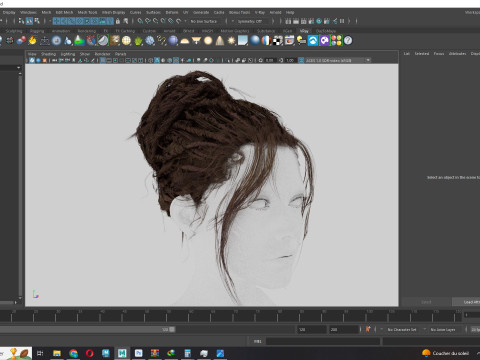Click the Attribute Editor Selected menu
Viewport: 480px width, 360px height.
point(422,53)
